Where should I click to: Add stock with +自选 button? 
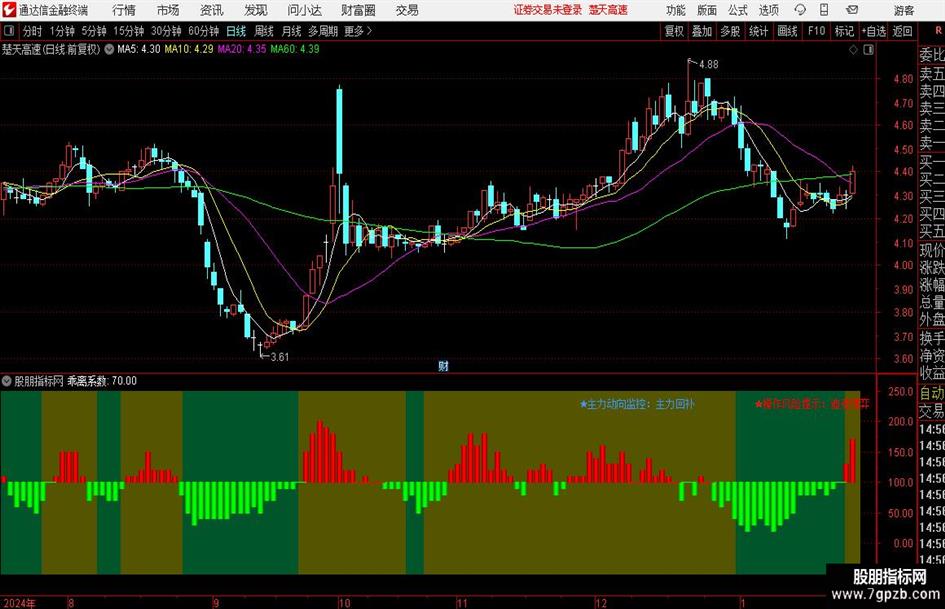(873, 31)
